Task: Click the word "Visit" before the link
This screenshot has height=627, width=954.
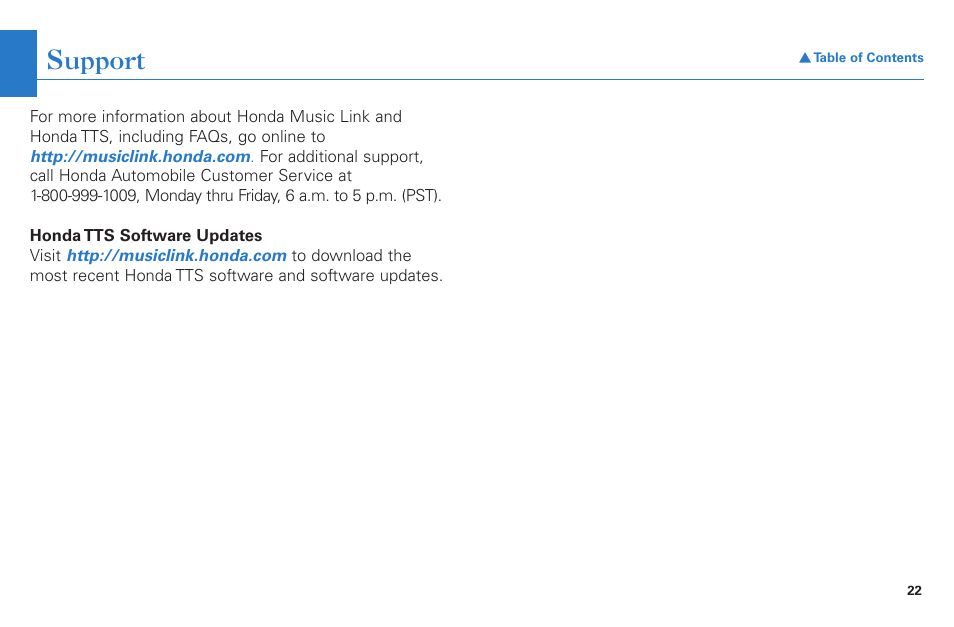Action: (46, 256)
